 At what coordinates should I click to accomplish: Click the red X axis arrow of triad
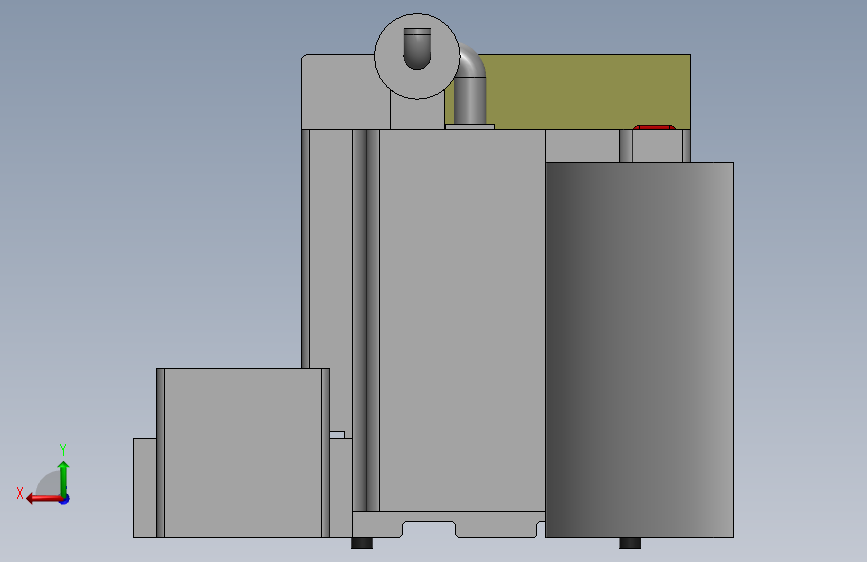[x=44, y=499]
